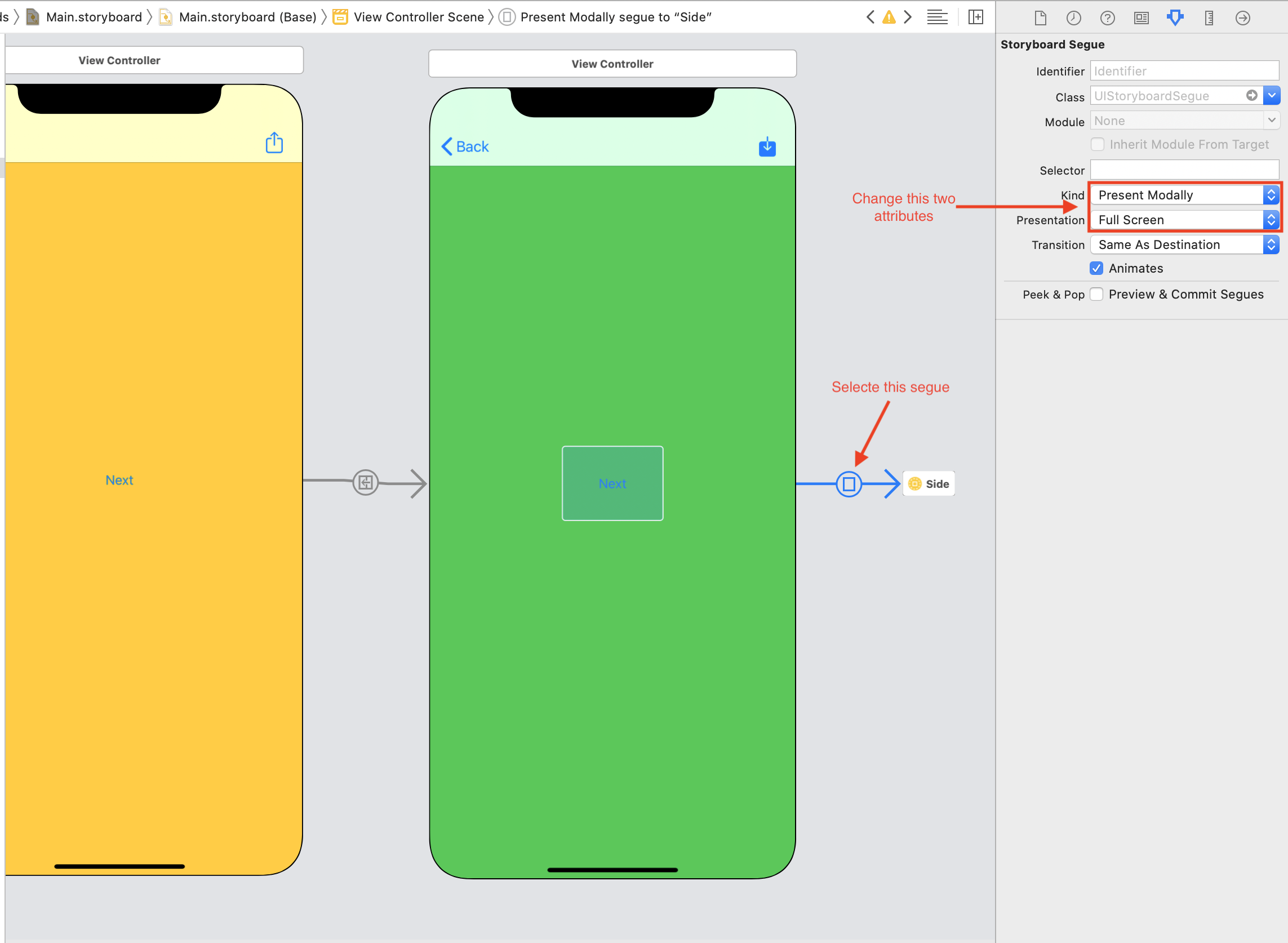The height and width of the screenshot is (943, 1288).
Task: Click the Identifier input field for segue
Action: [1185, 70]
